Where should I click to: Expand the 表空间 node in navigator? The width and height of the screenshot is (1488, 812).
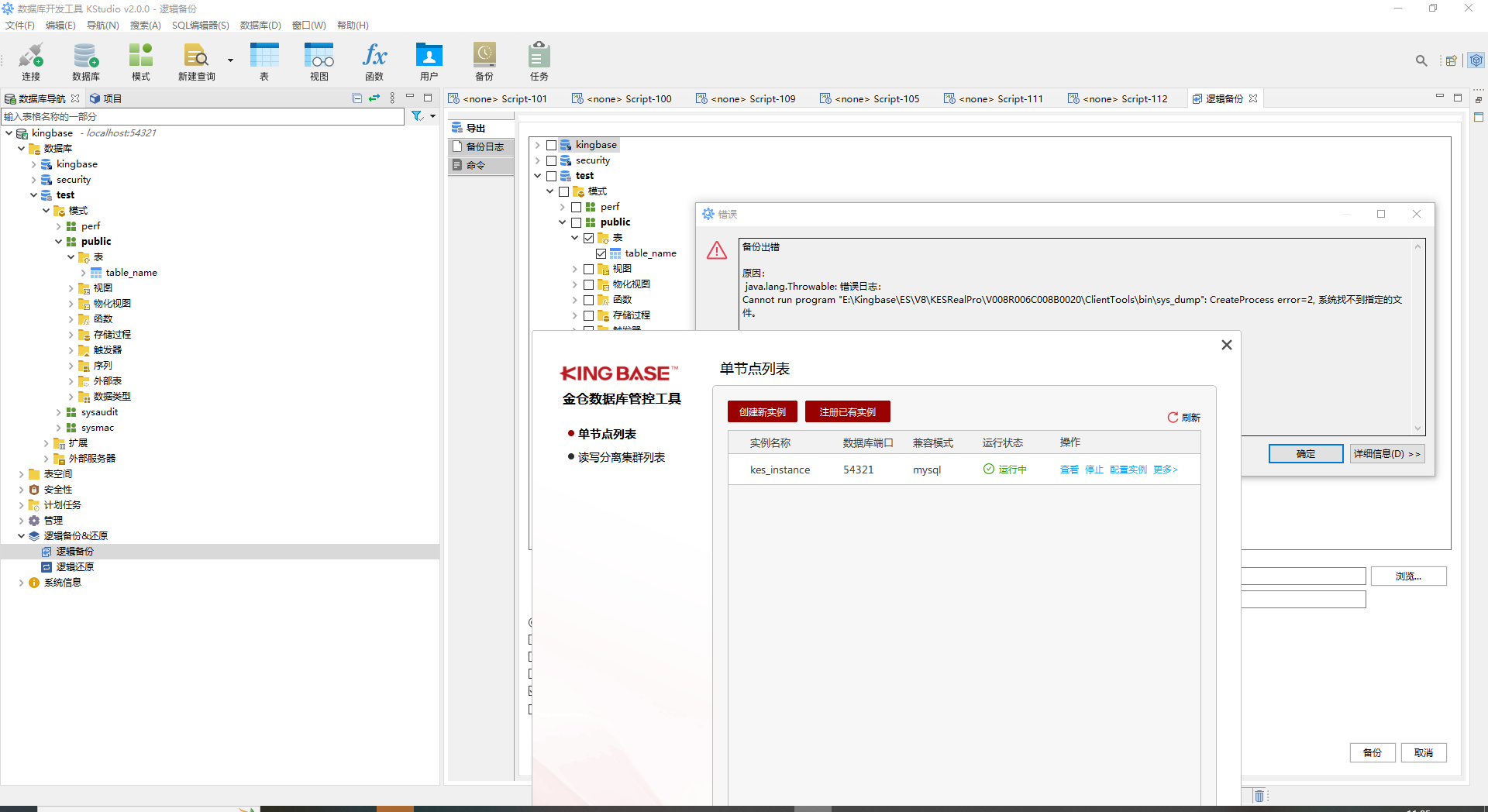coord(21,474)
